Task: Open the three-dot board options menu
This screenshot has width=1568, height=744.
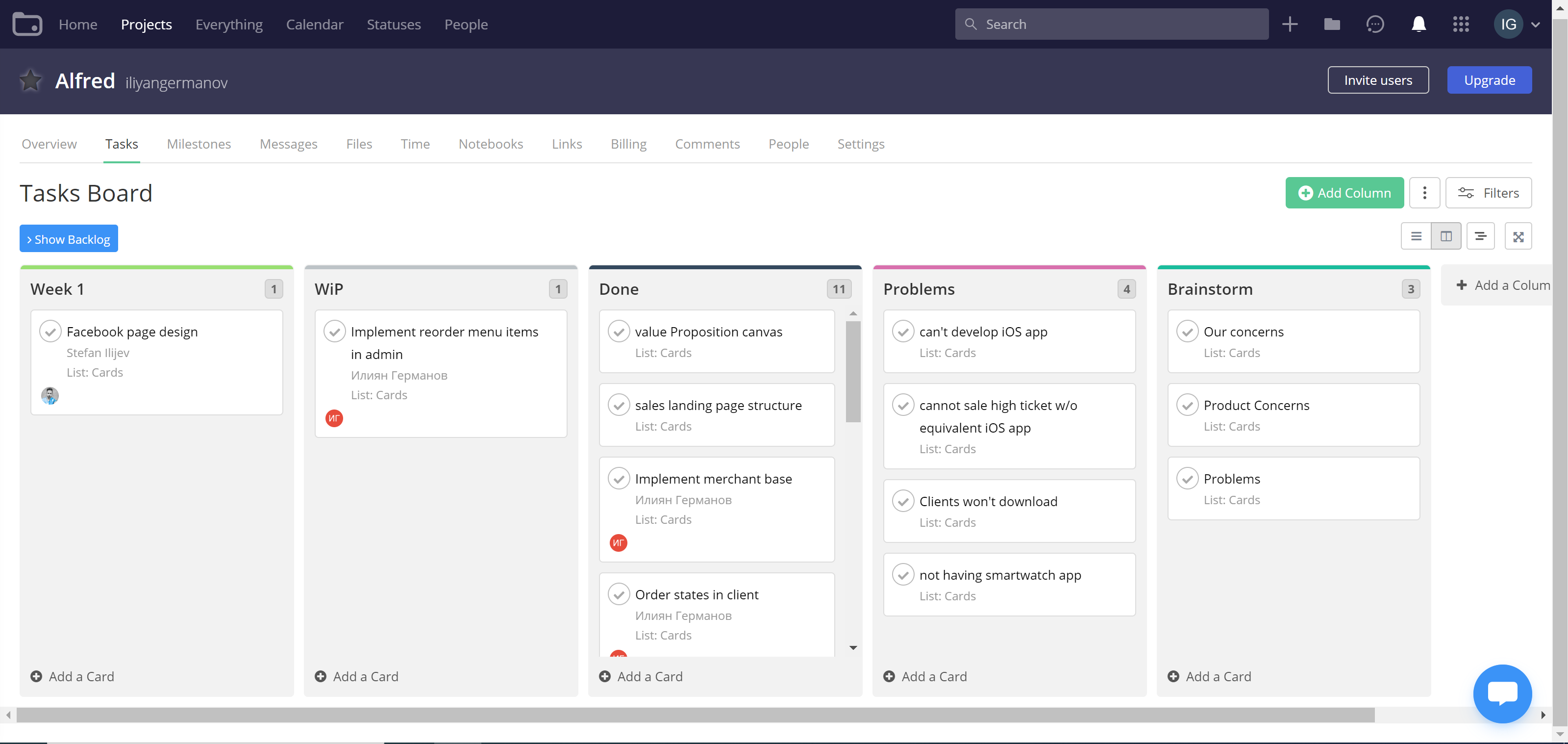Action: click(x=1424, y=192)
